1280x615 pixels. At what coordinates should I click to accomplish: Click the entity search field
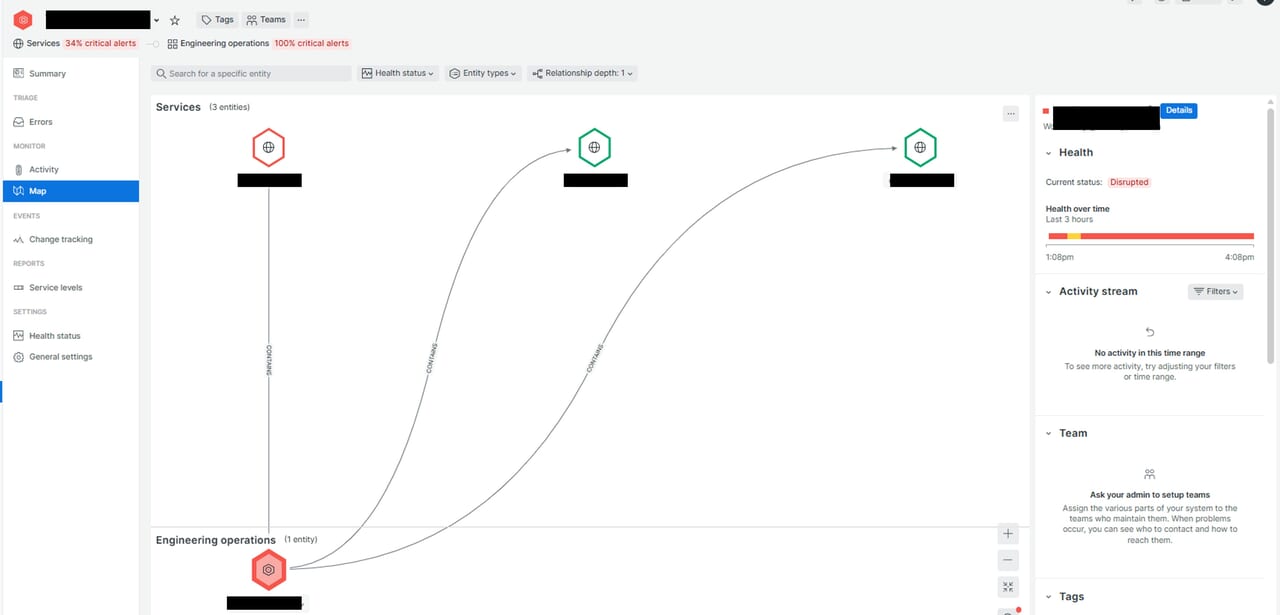251,74
